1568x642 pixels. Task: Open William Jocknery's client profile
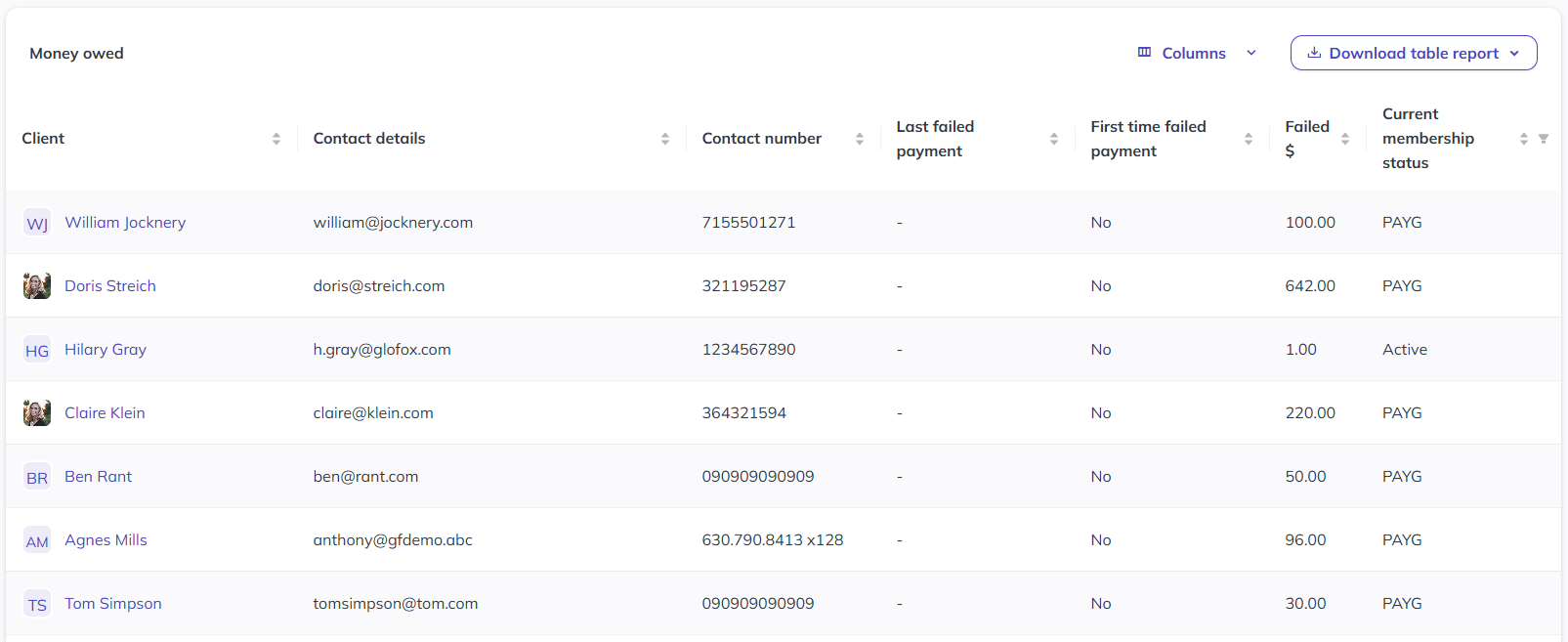125,223
